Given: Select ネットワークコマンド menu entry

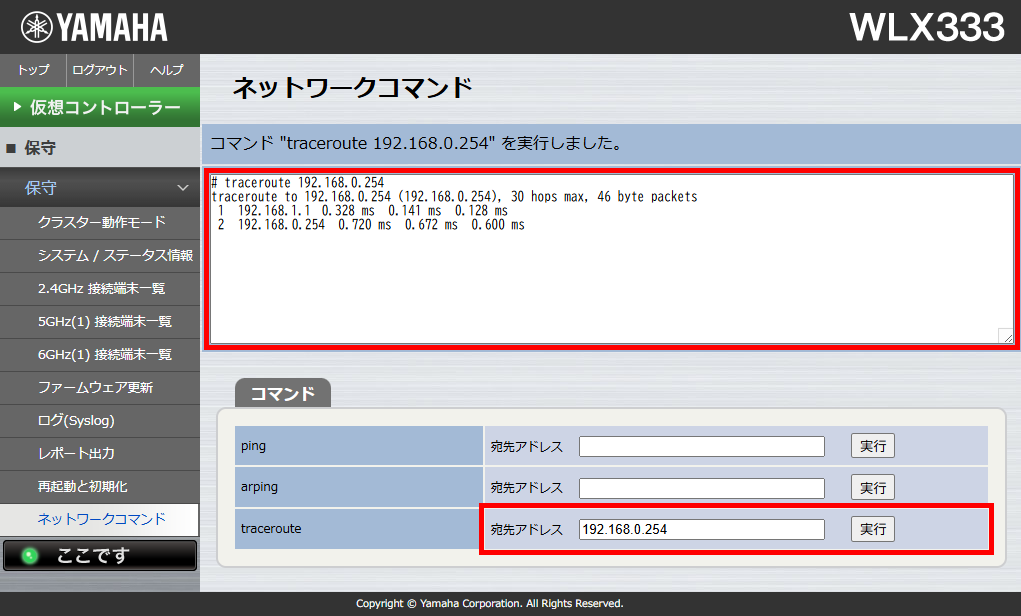Looking at the screenshot, I should [x=100, y=519].
